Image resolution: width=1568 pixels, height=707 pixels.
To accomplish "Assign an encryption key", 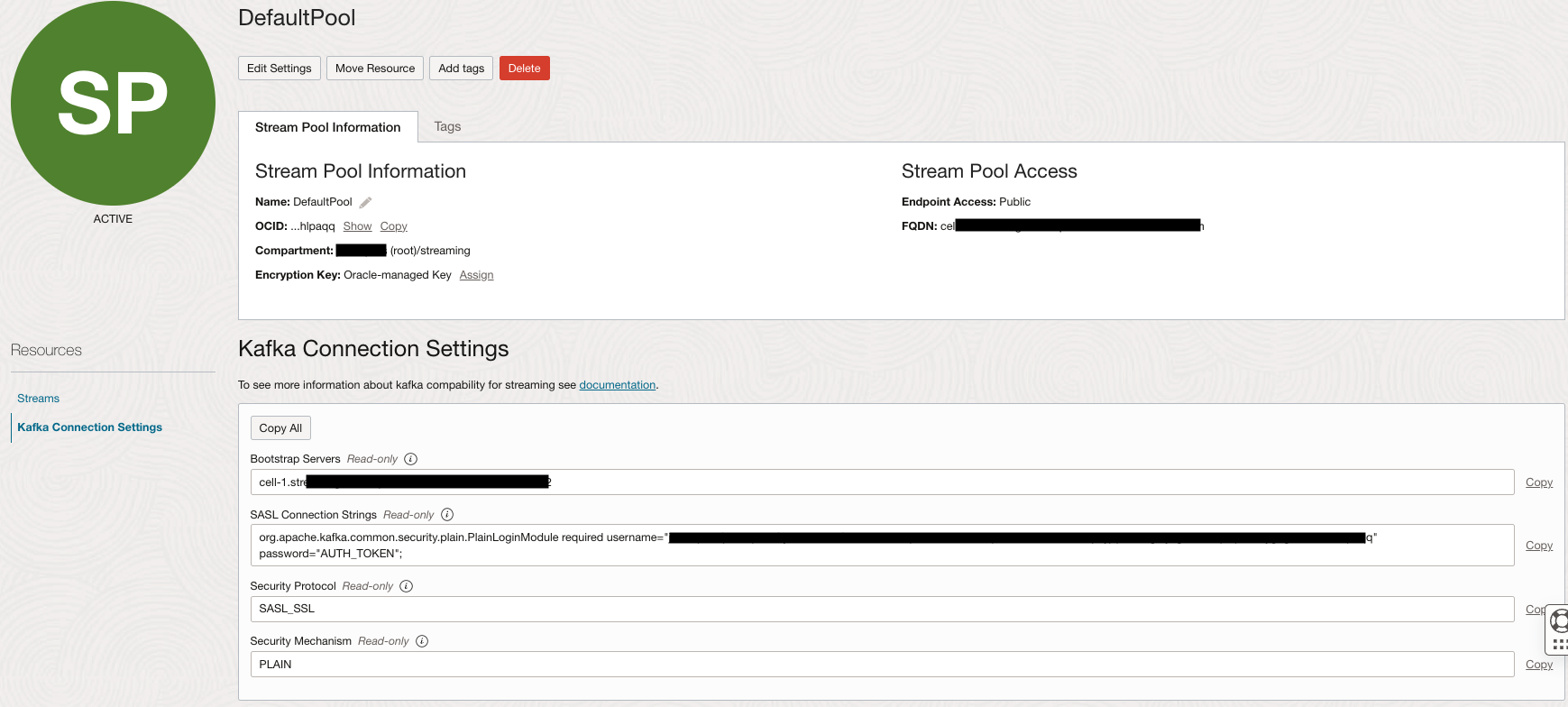I will coord(476,275).
